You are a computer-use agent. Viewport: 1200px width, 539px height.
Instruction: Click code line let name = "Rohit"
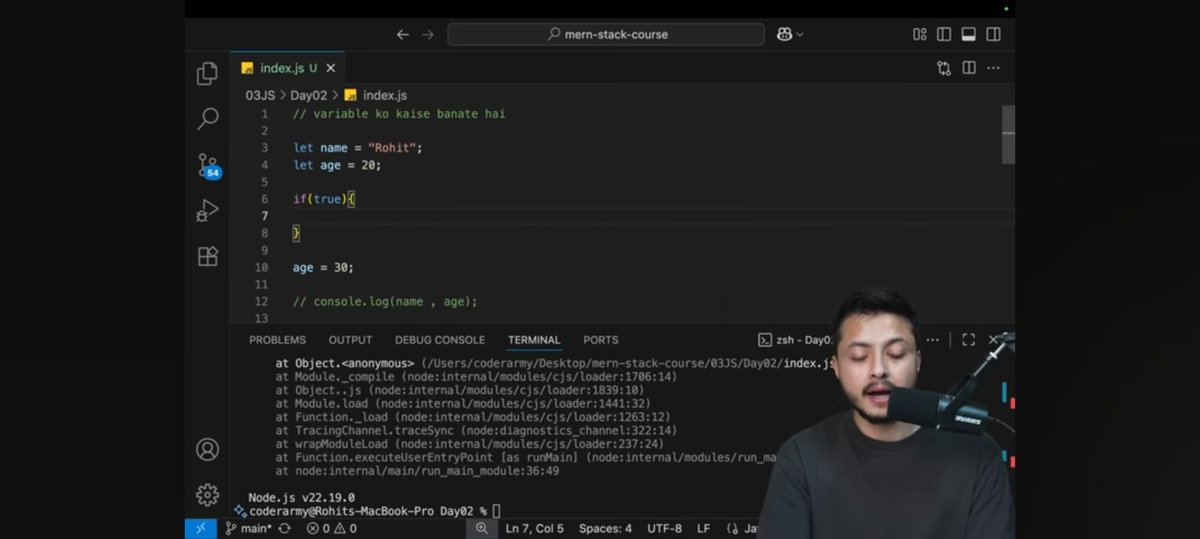pos(358,148)
